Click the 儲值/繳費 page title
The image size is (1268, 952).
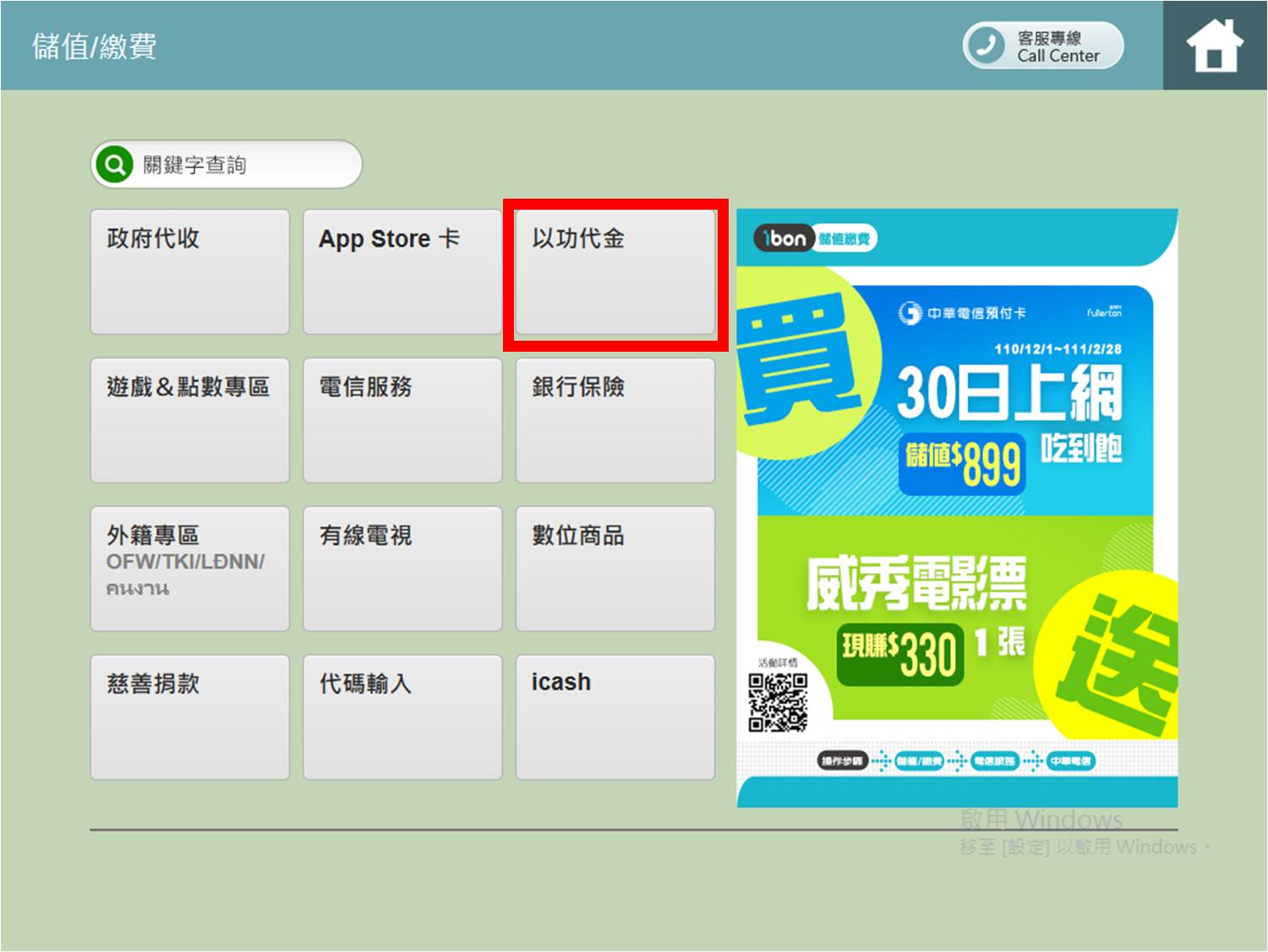(x=95, y=46)
